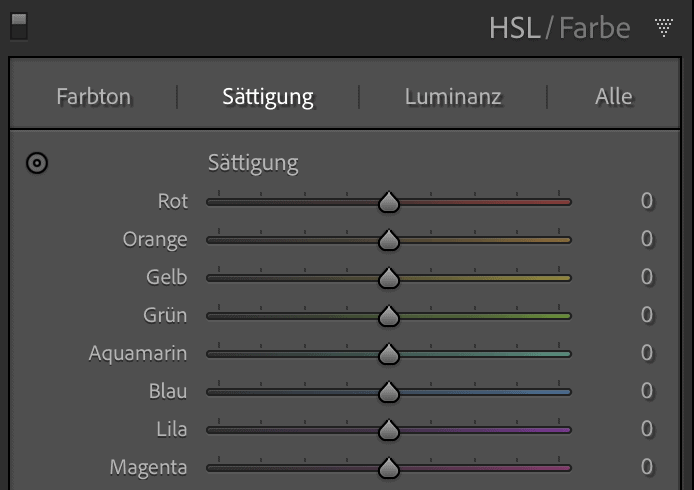Click the Rot saturation slider handle

click(389, 202)
